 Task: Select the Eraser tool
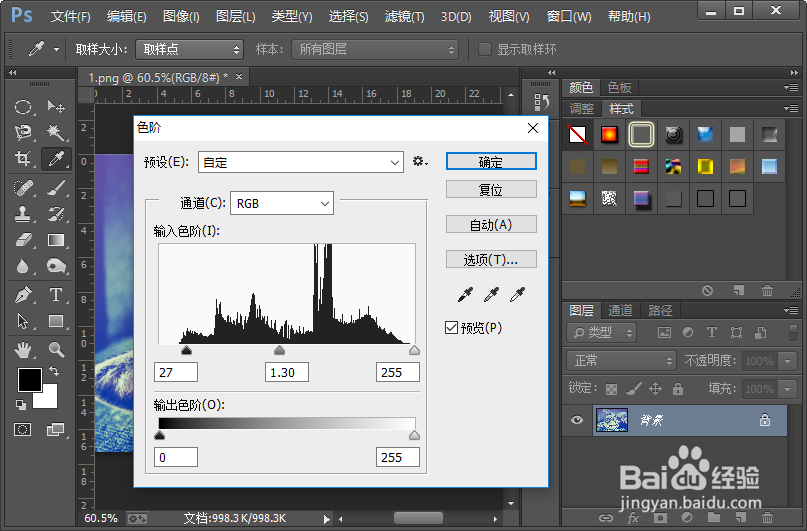(x=23, y=240)
